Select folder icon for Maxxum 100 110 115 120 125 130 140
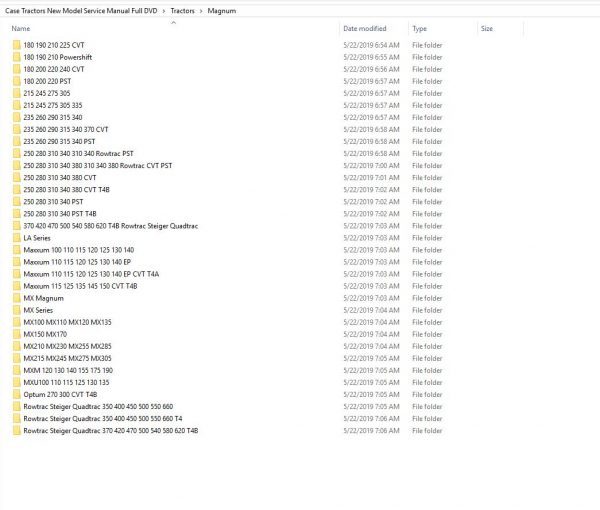This screenshot has height=510, width=600. (x=16, y=250)
